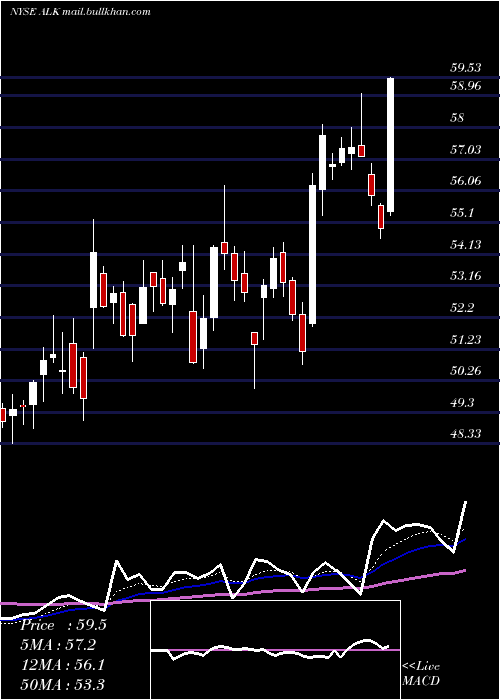Click the 5MA : 57.2 readout
This screenshot has width=500, height=700.
pyautogui.click(x=58, y=645)
